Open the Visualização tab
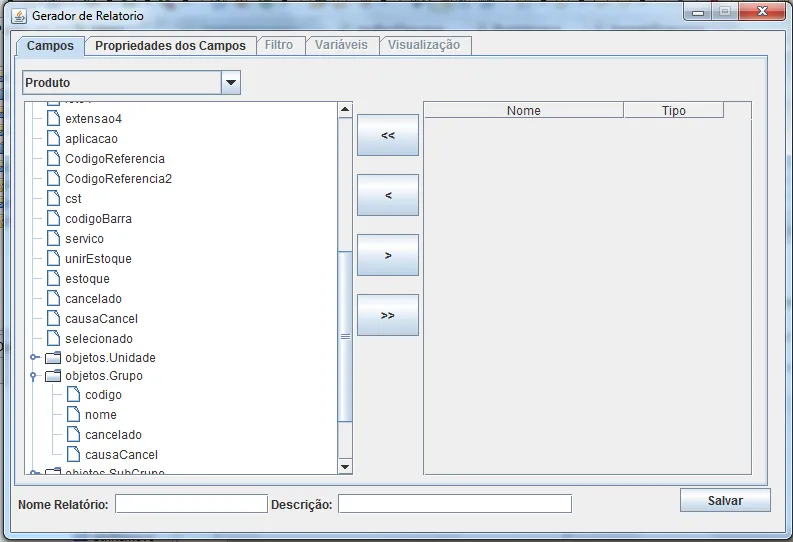Image resolution: width=793 pixels, height=542 pixels. (424, 45)
